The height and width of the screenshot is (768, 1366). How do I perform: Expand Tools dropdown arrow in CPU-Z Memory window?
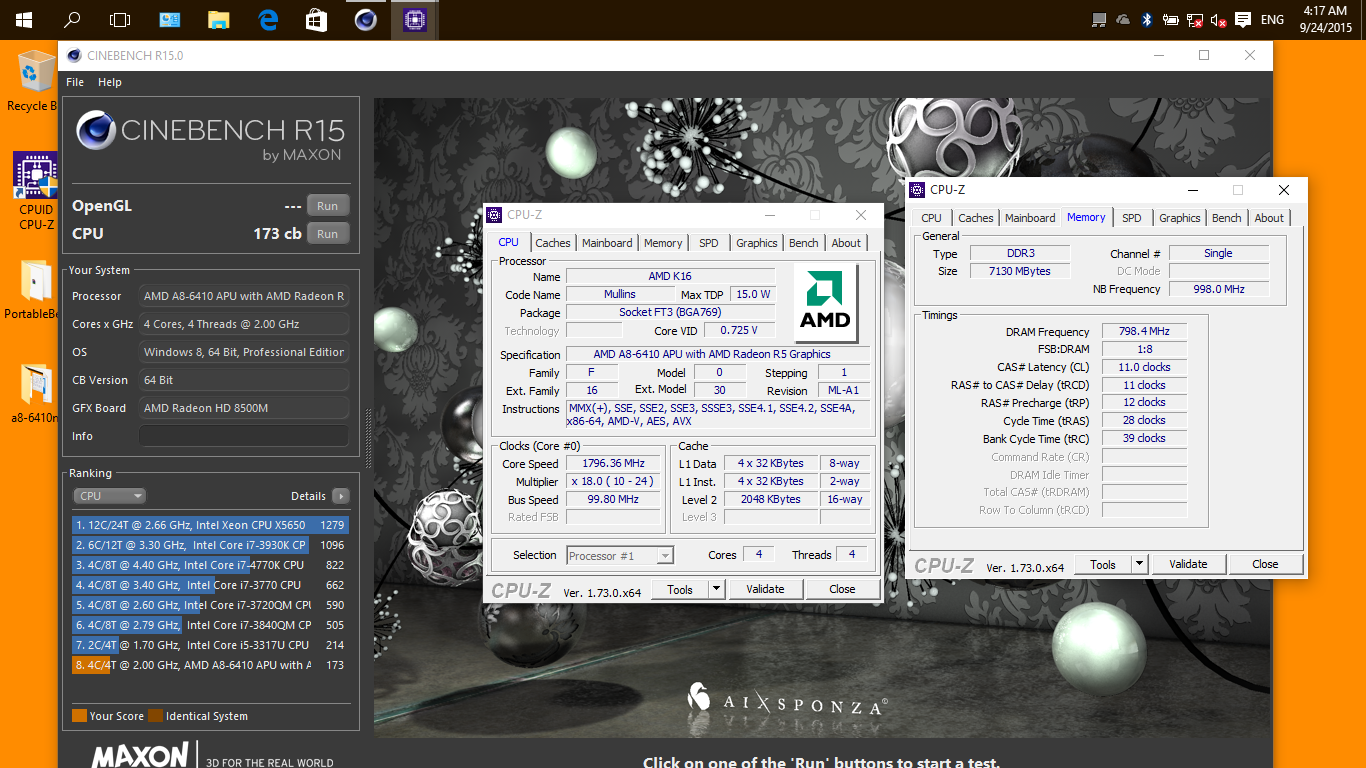coord(1139,564)
